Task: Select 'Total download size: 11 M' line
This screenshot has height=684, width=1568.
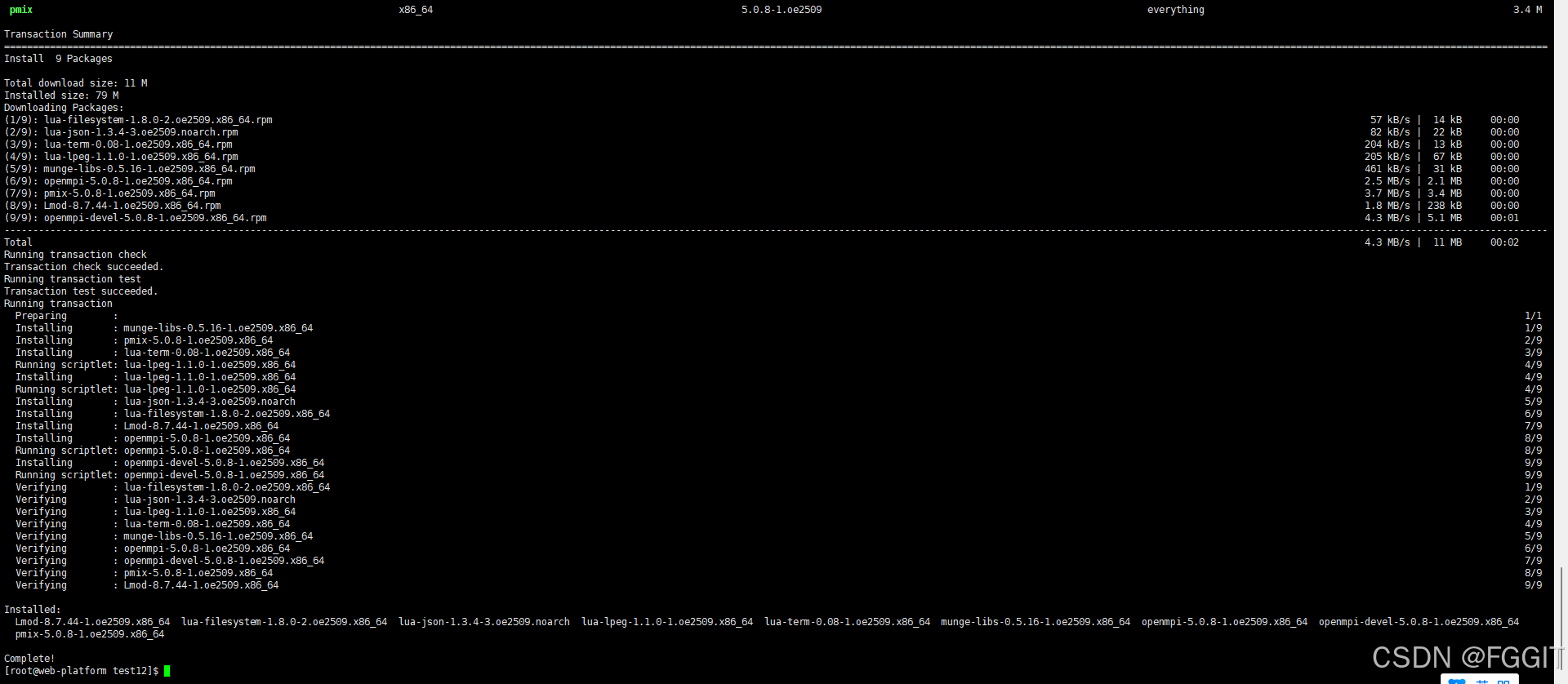Action: [76, 83]
